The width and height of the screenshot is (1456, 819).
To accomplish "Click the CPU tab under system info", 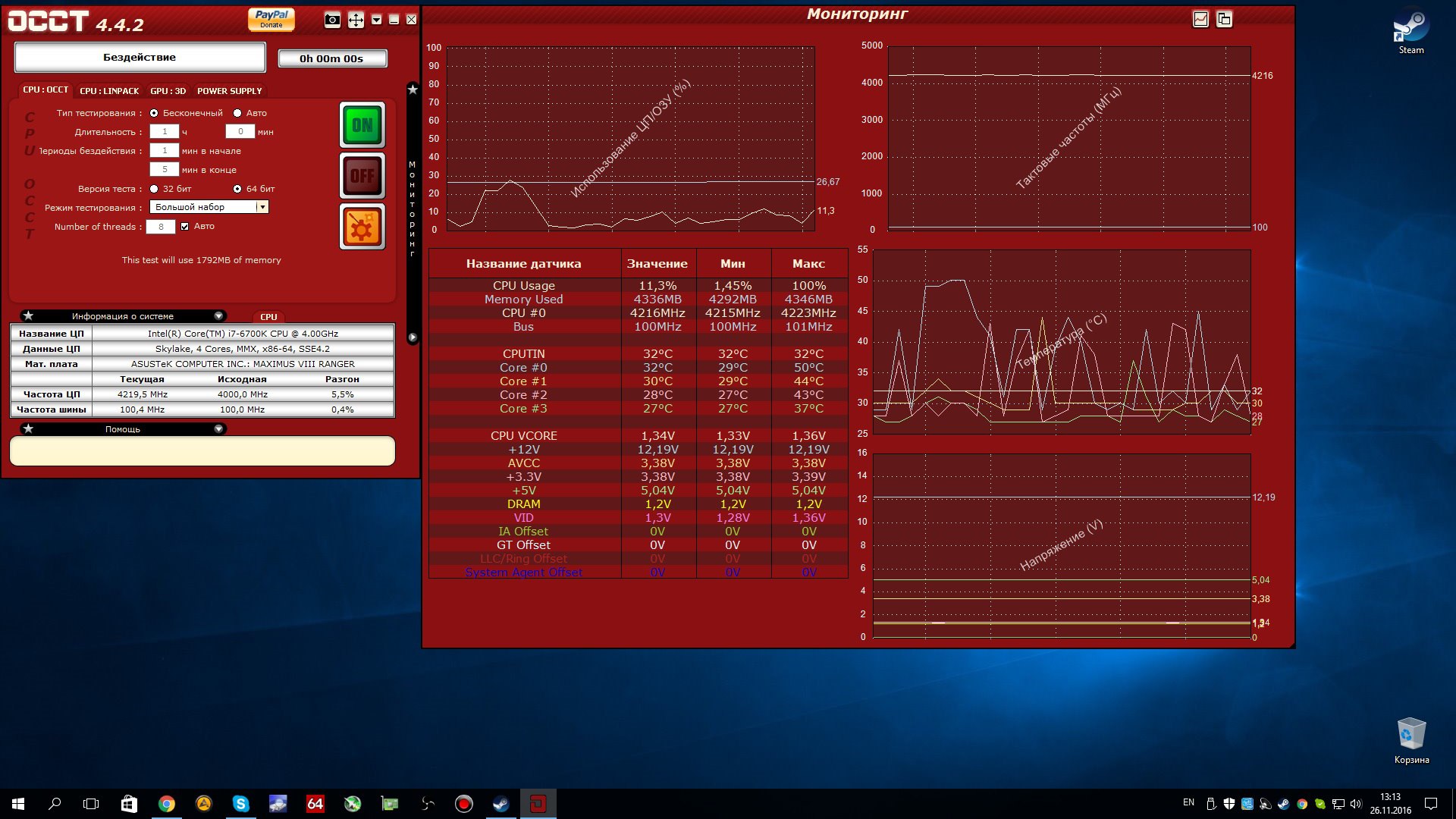I will tap(268, 317).
